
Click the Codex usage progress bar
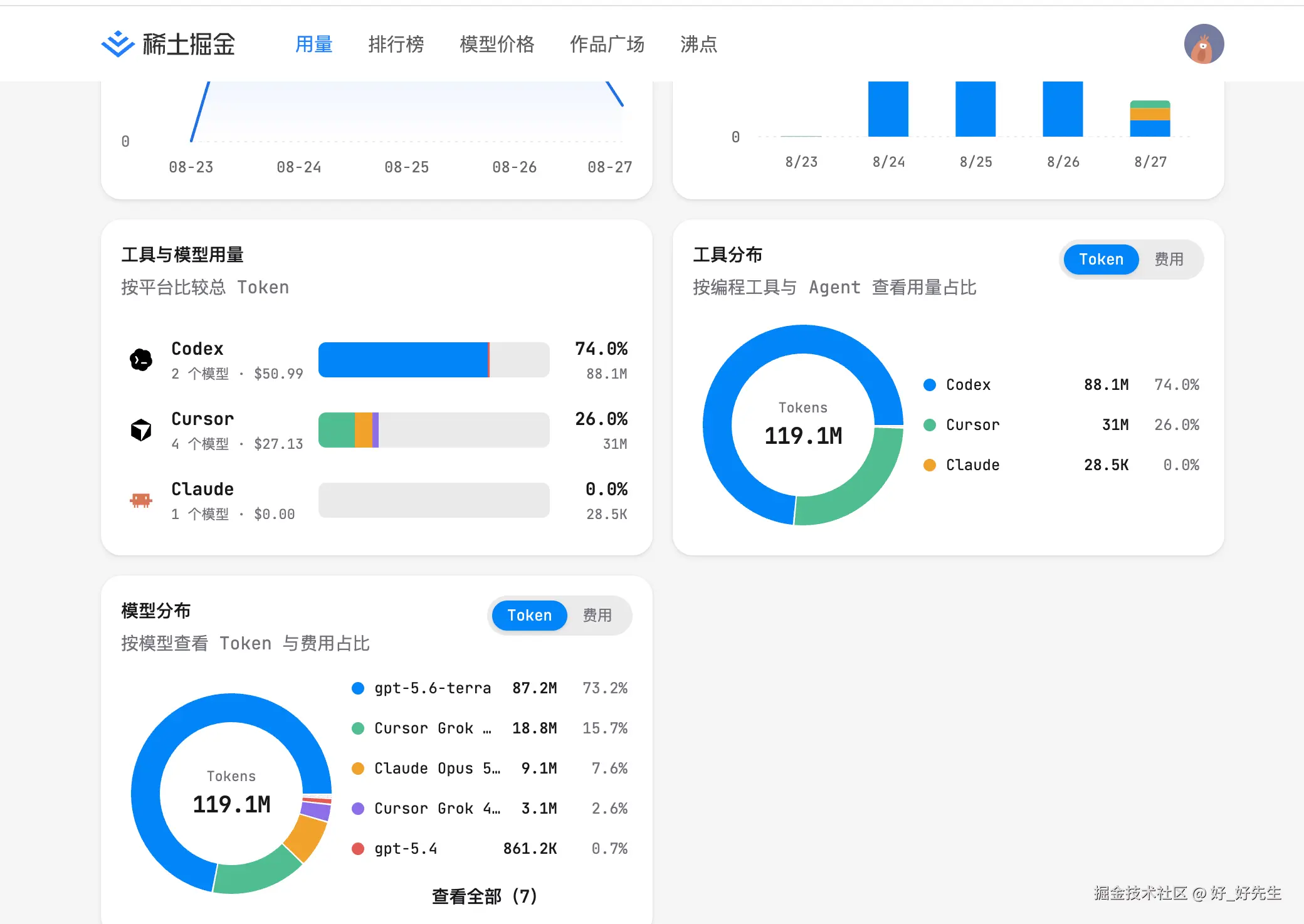[x=434, y=360]
